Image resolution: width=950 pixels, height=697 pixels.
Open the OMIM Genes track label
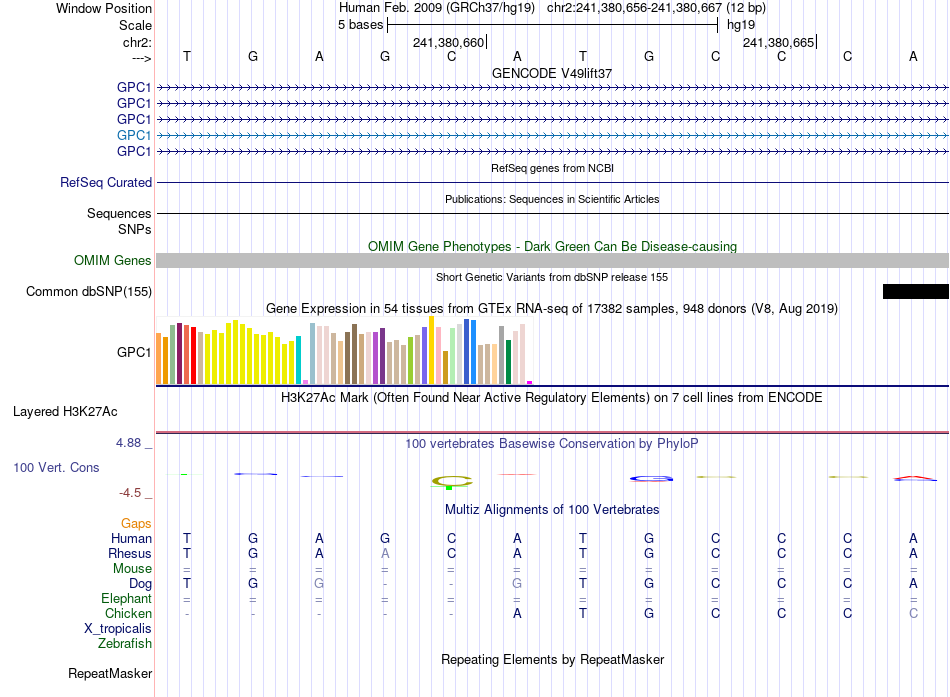point(113,261)
